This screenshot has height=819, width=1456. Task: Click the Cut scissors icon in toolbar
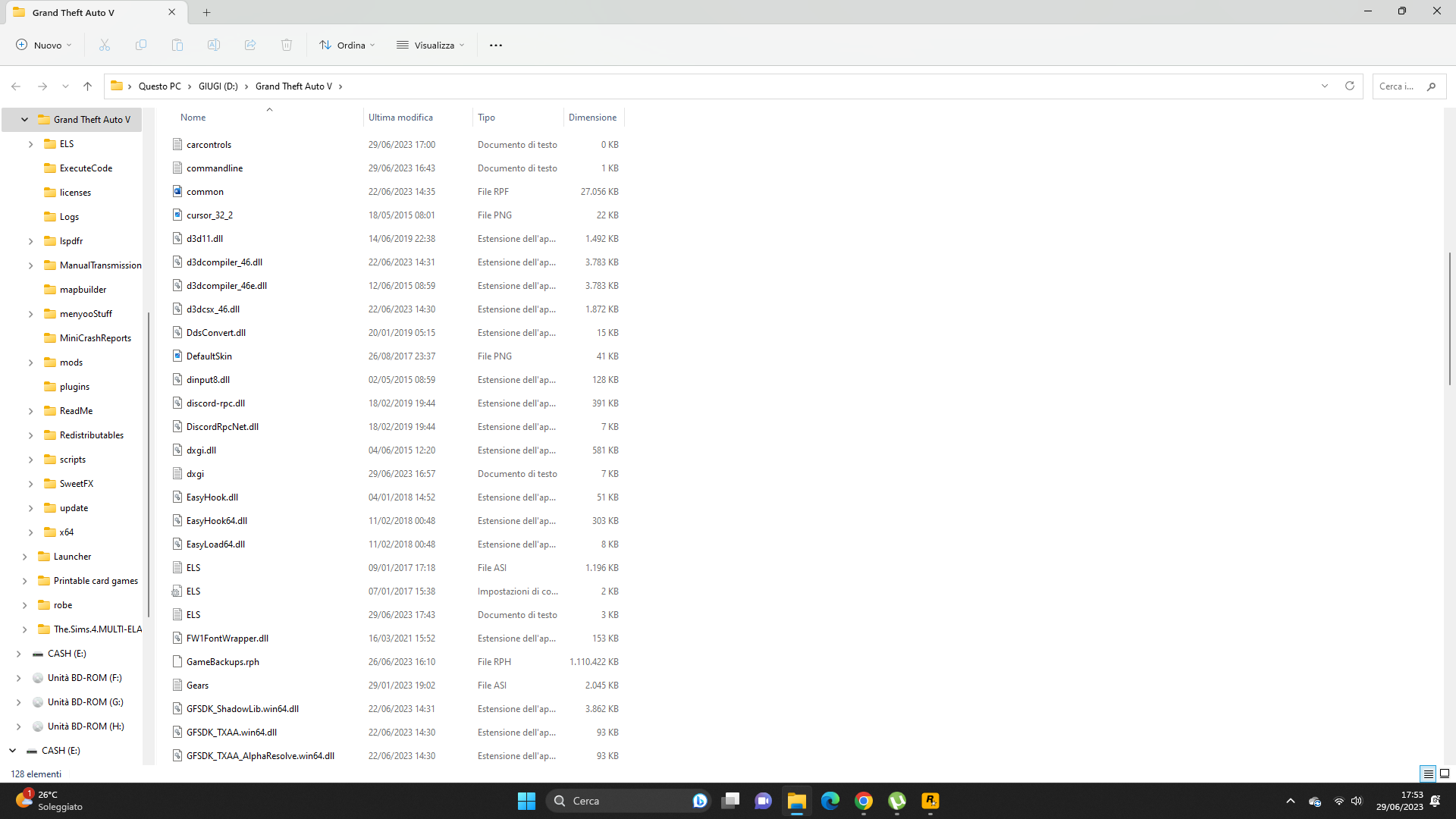105,45
